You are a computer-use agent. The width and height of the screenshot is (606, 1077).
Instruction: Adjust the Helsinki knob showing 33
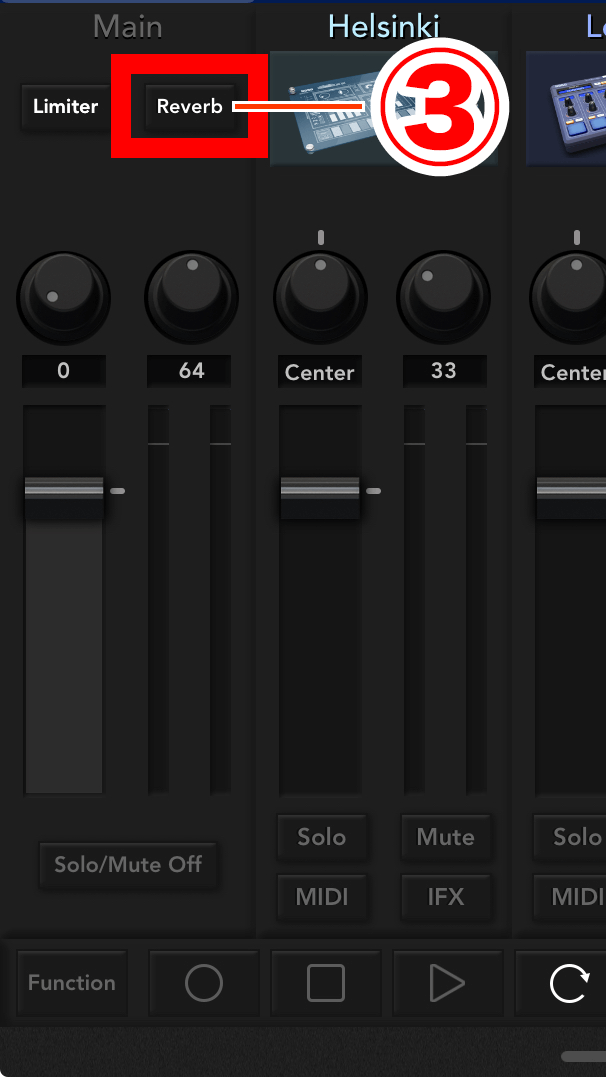444,298
